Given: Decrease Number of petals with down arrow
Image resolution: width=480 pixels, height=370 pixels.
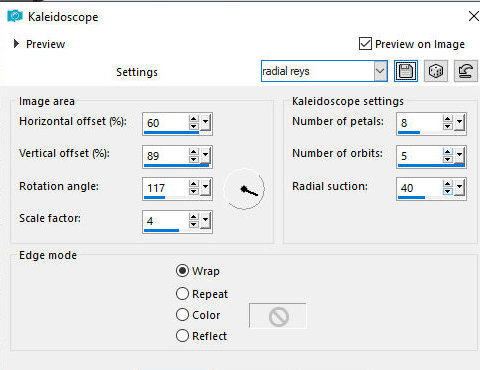Looking at the screenshot, I should pos(448,127).
